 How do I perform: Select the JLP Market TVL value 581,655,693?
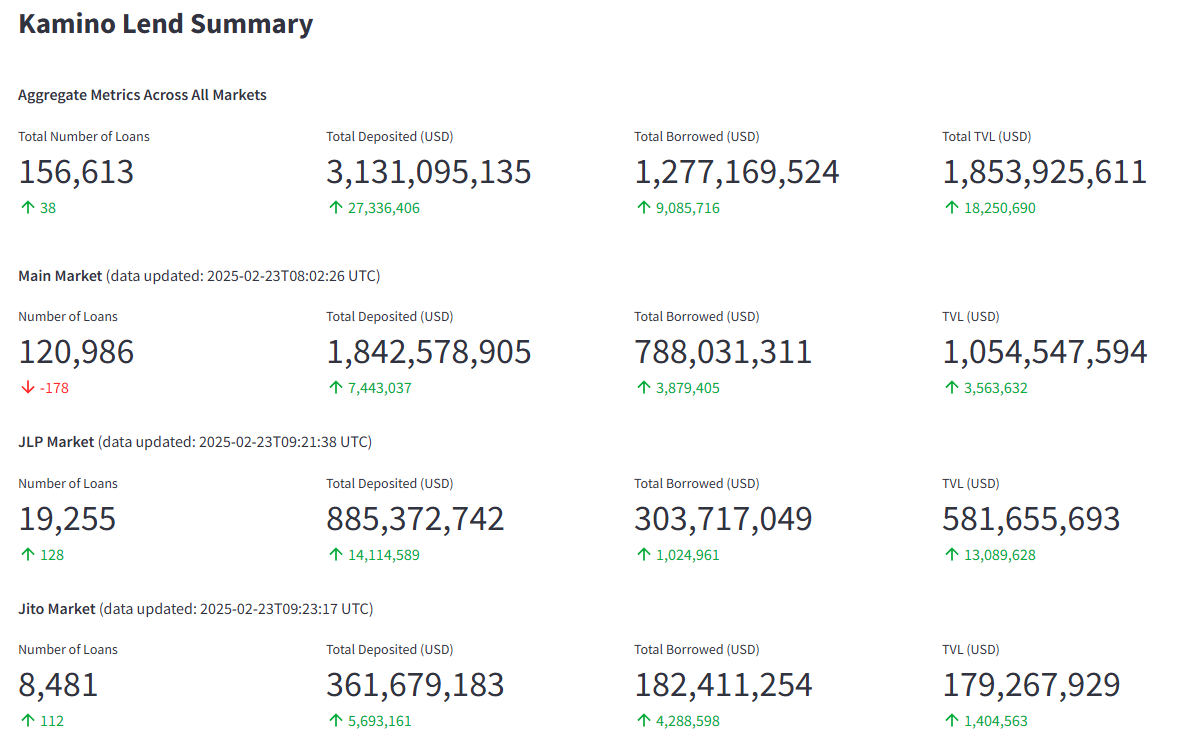point(1031,519)
